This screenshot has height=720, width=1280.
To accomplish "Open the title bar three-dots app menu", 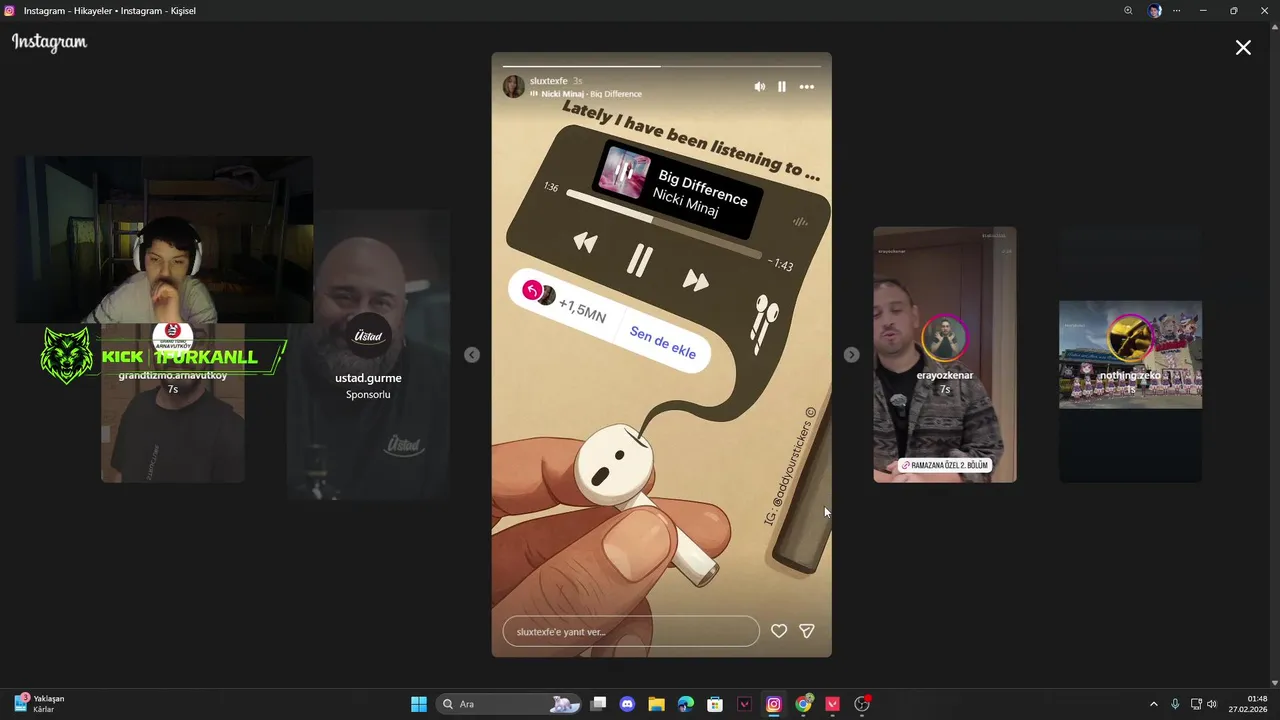I will point(1177,11).
